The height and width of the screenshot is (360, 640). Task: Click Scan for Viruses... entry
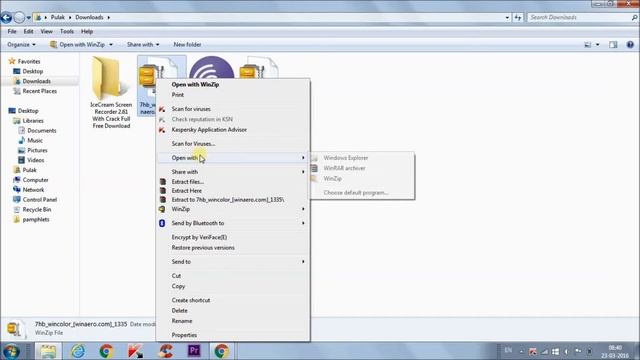(x=233, y=144)
